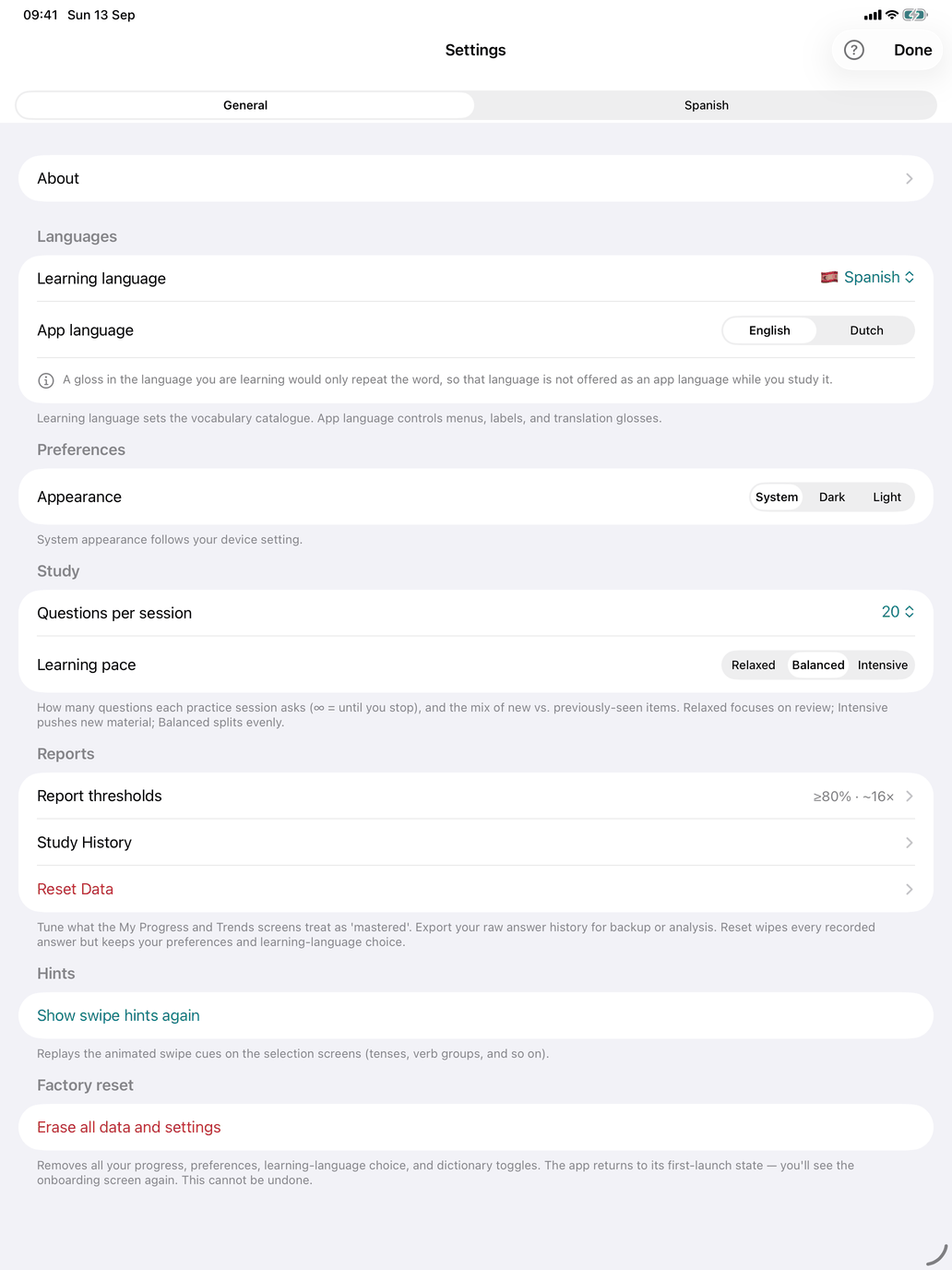The height and width of the screenshot is (1270, 952).
Task: Tap Erase all data and settings
Action: coord(129,1127)
